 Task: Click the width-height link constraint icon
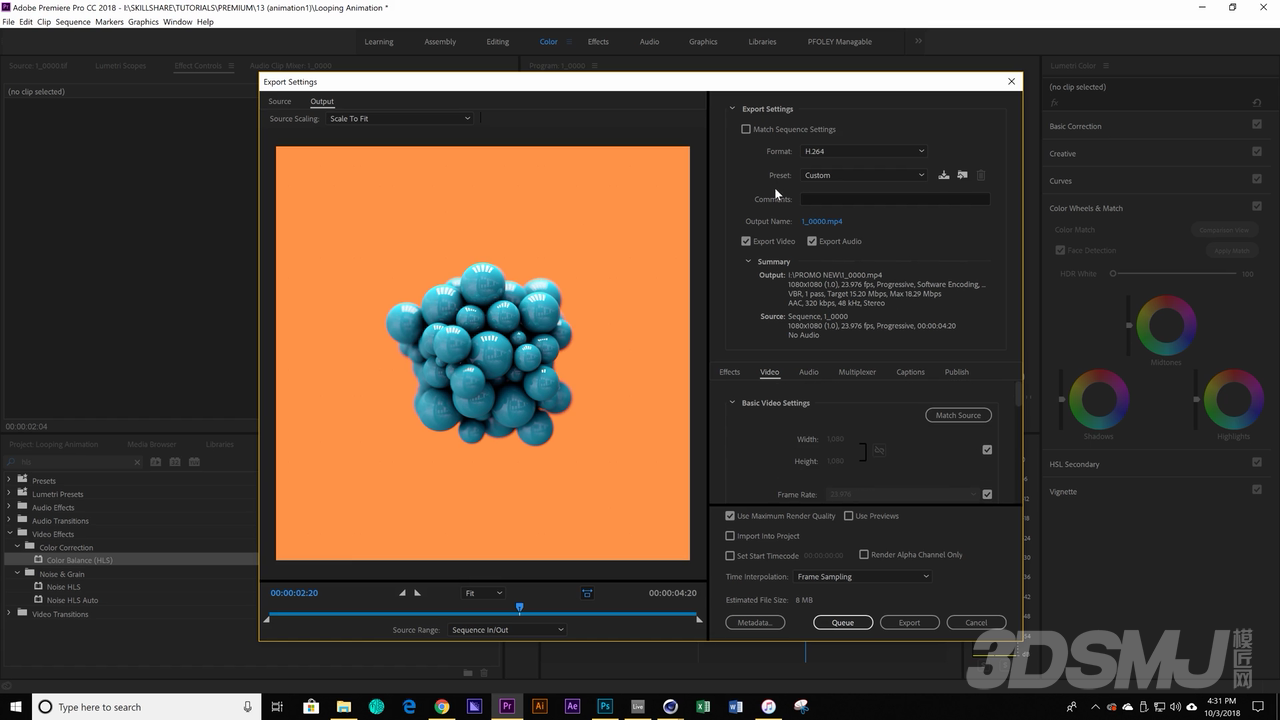click(879, 450)
